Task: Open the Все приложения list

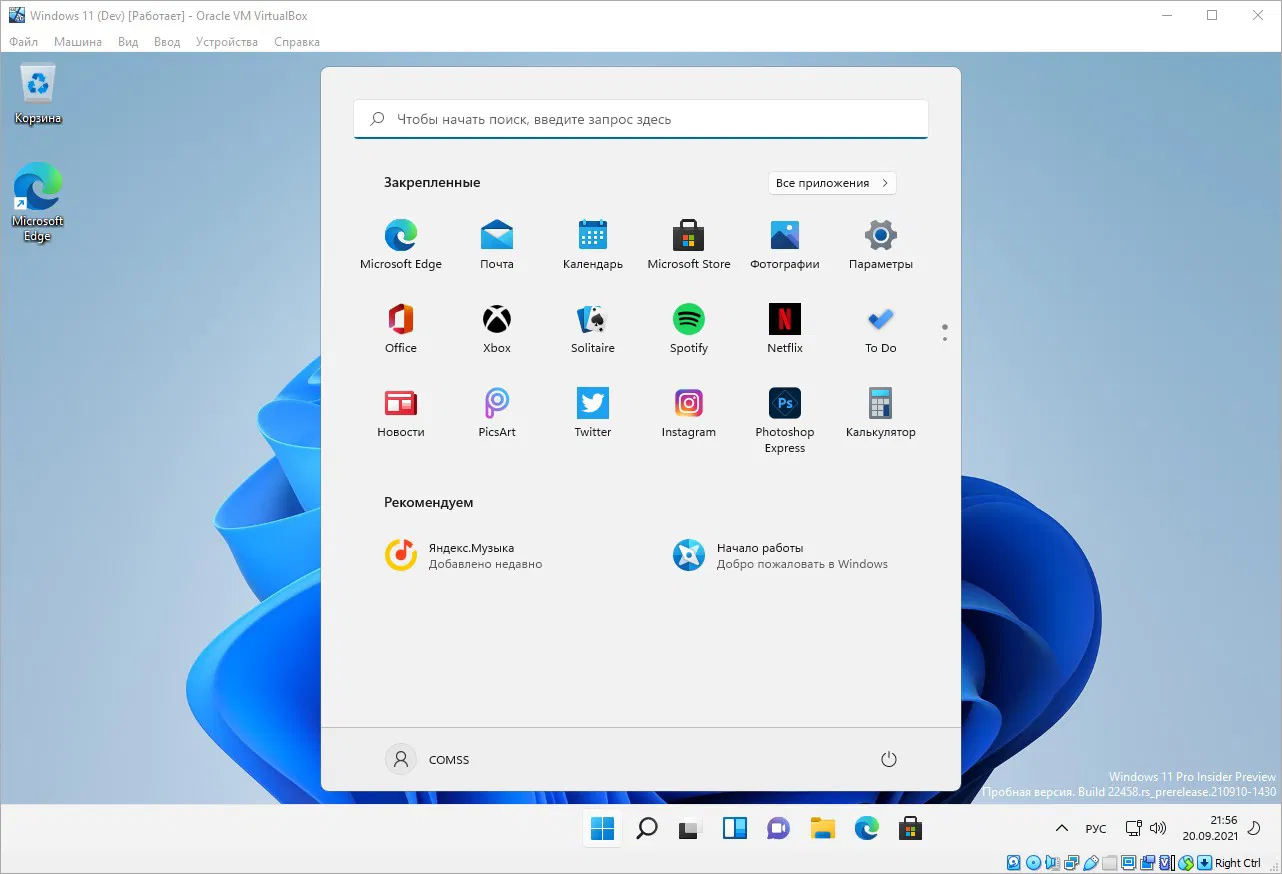Action: coord(832,183)
